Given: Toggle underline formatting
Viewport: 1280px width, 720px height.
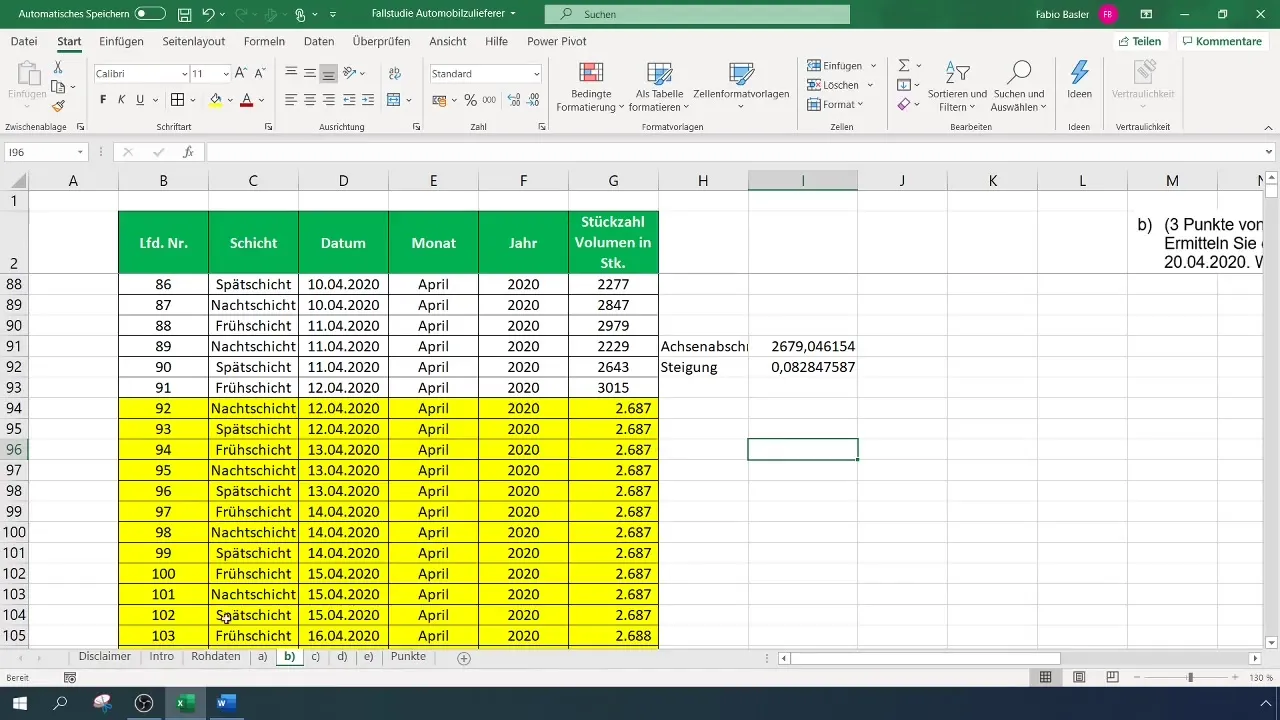Looking at the screenshot, I should (x=140, y=100).
